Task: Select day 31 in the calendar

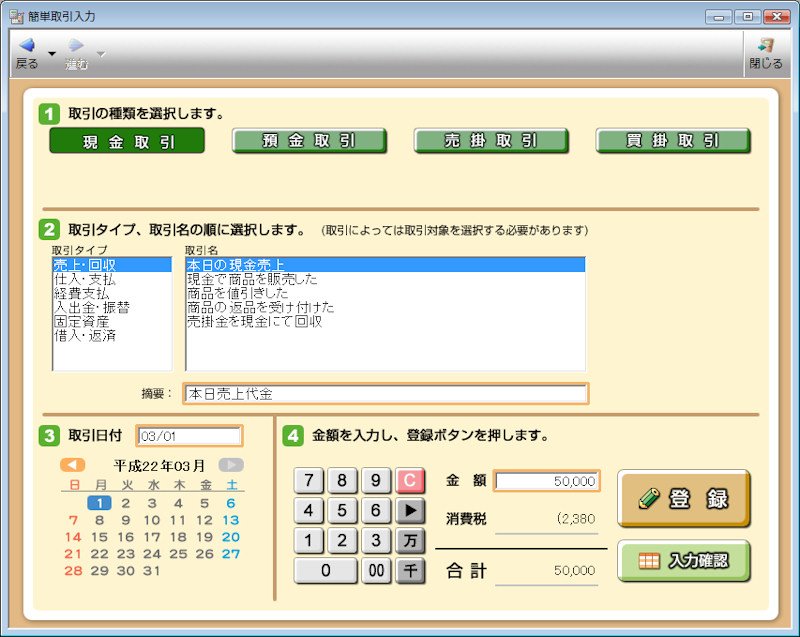Action: [152, 571]
